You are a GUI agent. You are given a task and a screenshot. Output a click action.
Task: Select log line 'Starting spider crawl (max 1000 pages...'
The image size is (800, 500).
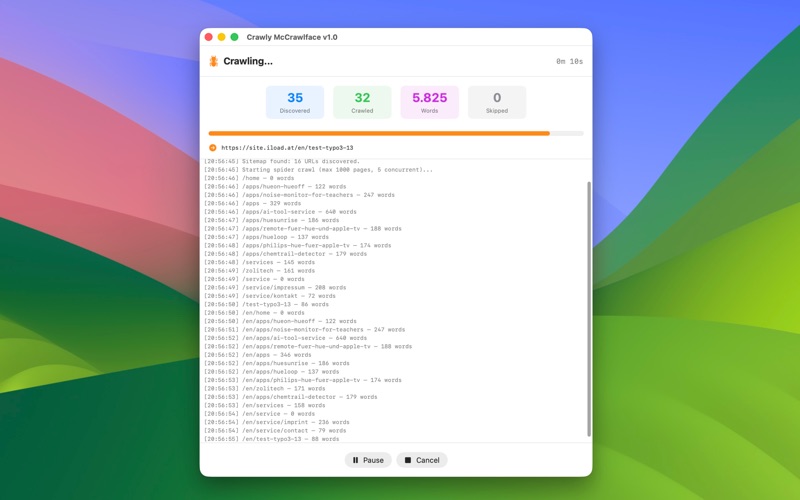click(318, 169)
